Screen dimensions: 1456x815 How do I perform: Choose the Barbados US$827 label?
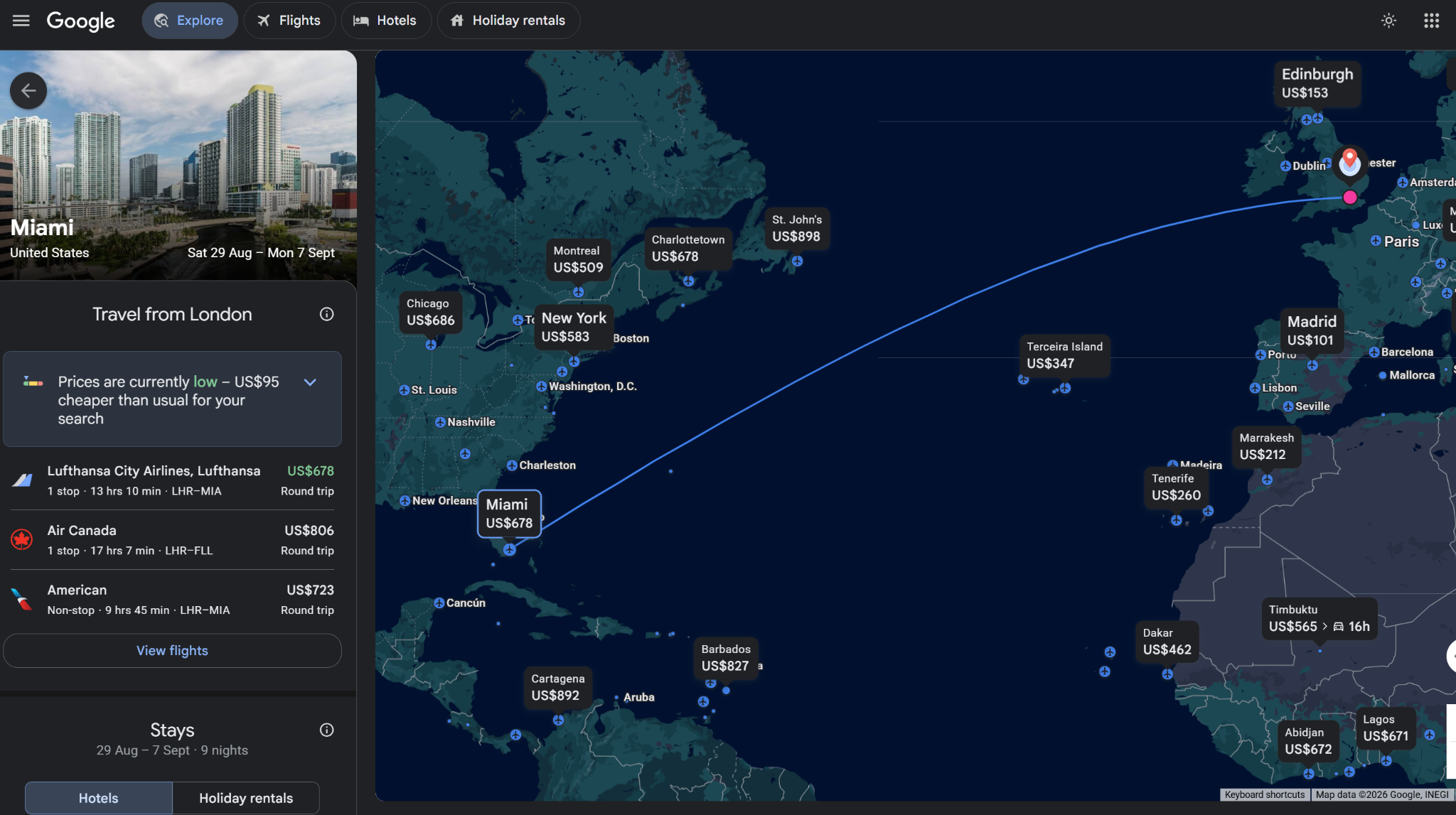[725, 657]
